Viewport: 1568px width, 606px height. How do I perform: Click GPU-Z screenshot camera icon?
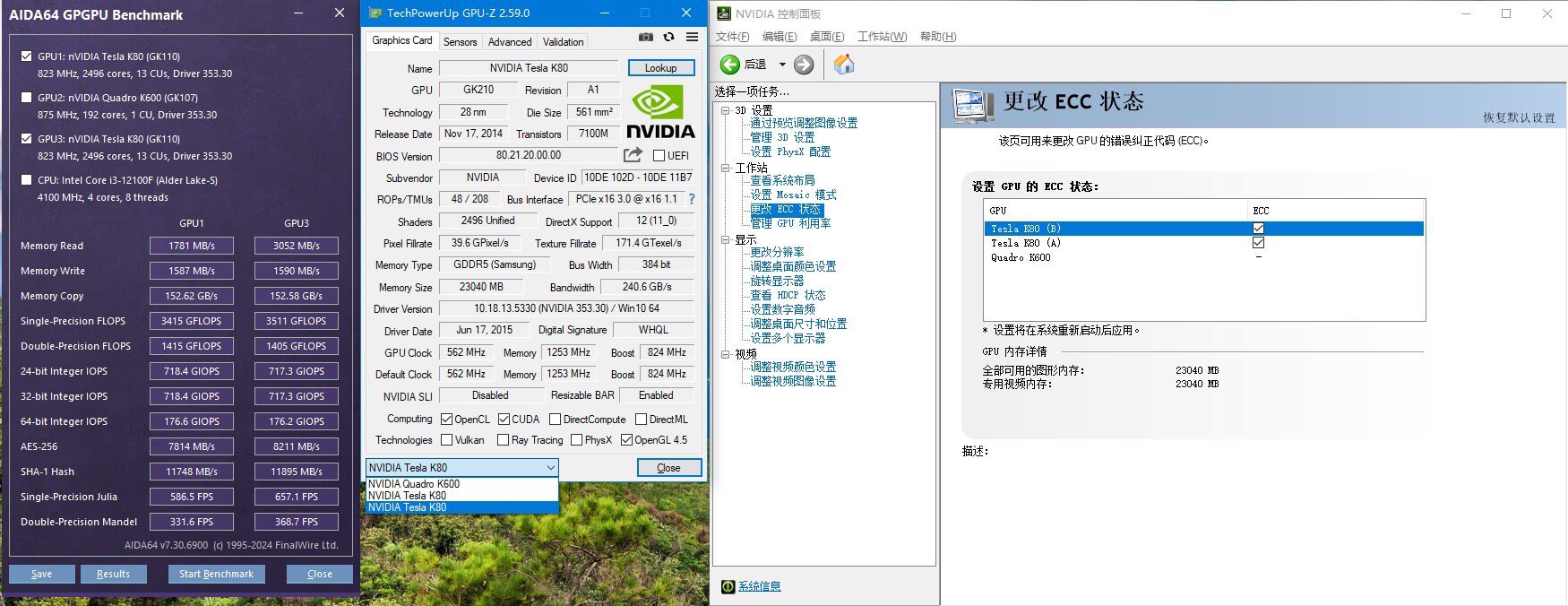pyautogui.click(x=645, y=37)
